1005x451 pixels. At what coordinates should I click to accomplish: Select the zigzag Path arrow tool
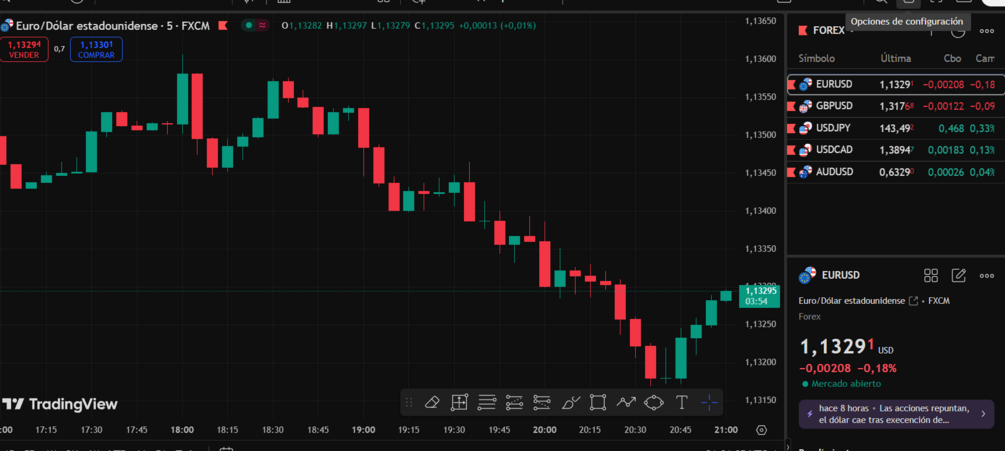[626, 402]
